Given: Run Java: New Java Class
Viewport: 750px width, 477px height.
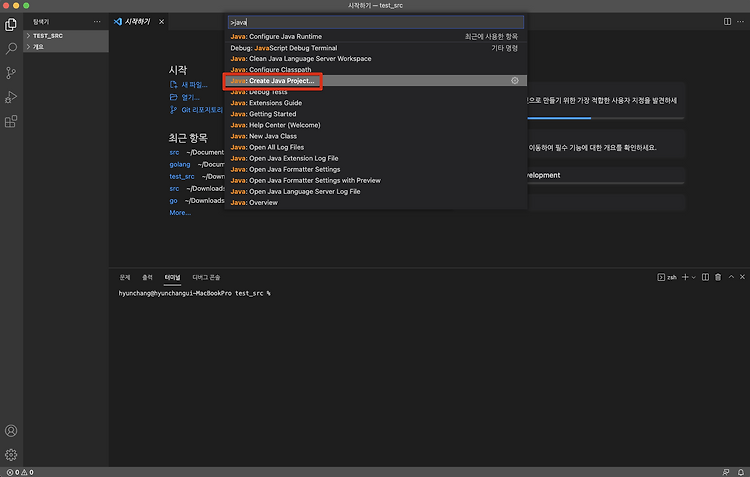Looking at the screenshot, I should pos(376,136).
